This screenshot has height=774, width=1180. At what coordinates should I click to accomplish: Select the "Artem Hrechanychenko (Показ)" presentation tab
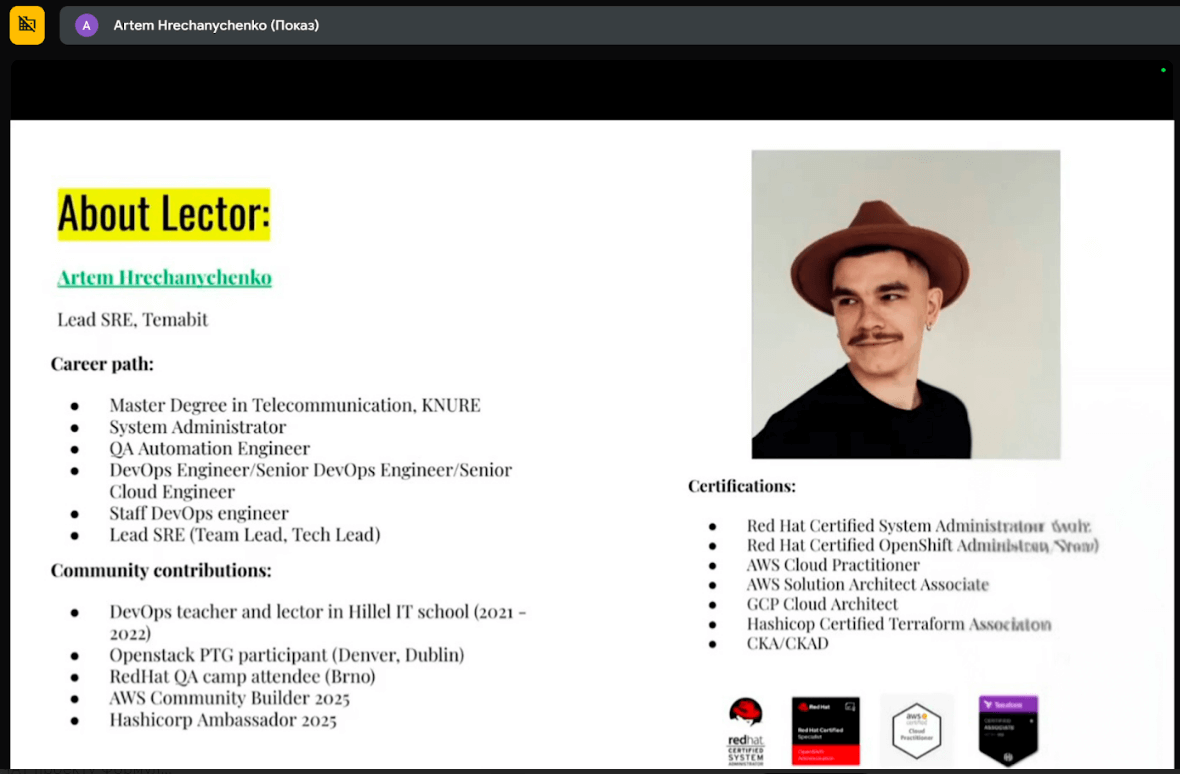point(216,25)
